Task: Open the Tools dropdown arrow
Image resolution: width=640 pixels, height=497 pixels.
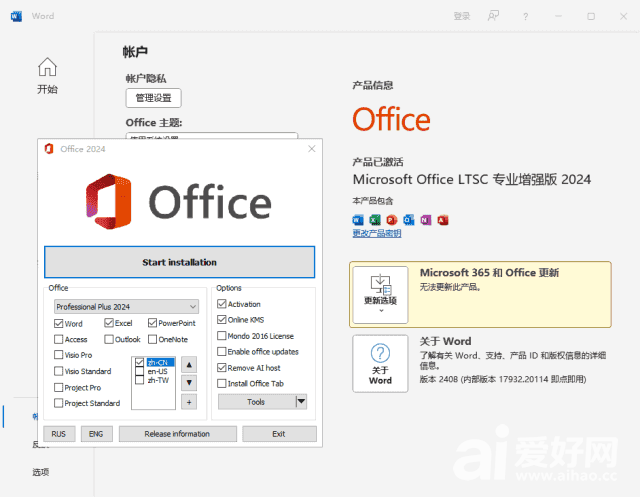Action: (301, 402)
